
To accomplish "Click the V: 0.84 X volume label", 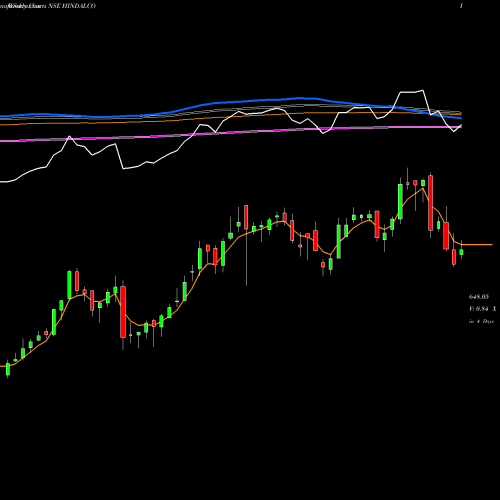I will click(483, 309).
